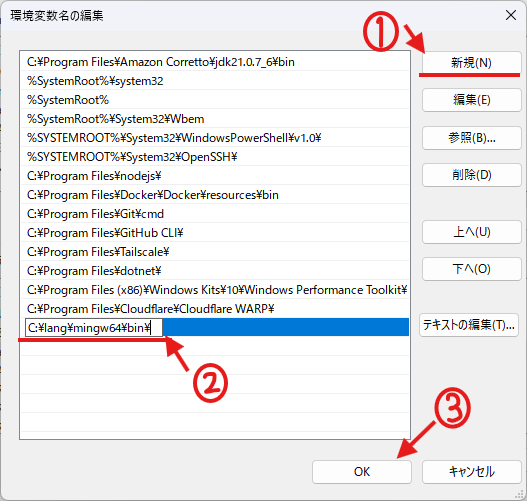527x501 pixels.
Task: Select the System32¥OpenSSH¥ path entry
Action: click(x=215, y=157)
